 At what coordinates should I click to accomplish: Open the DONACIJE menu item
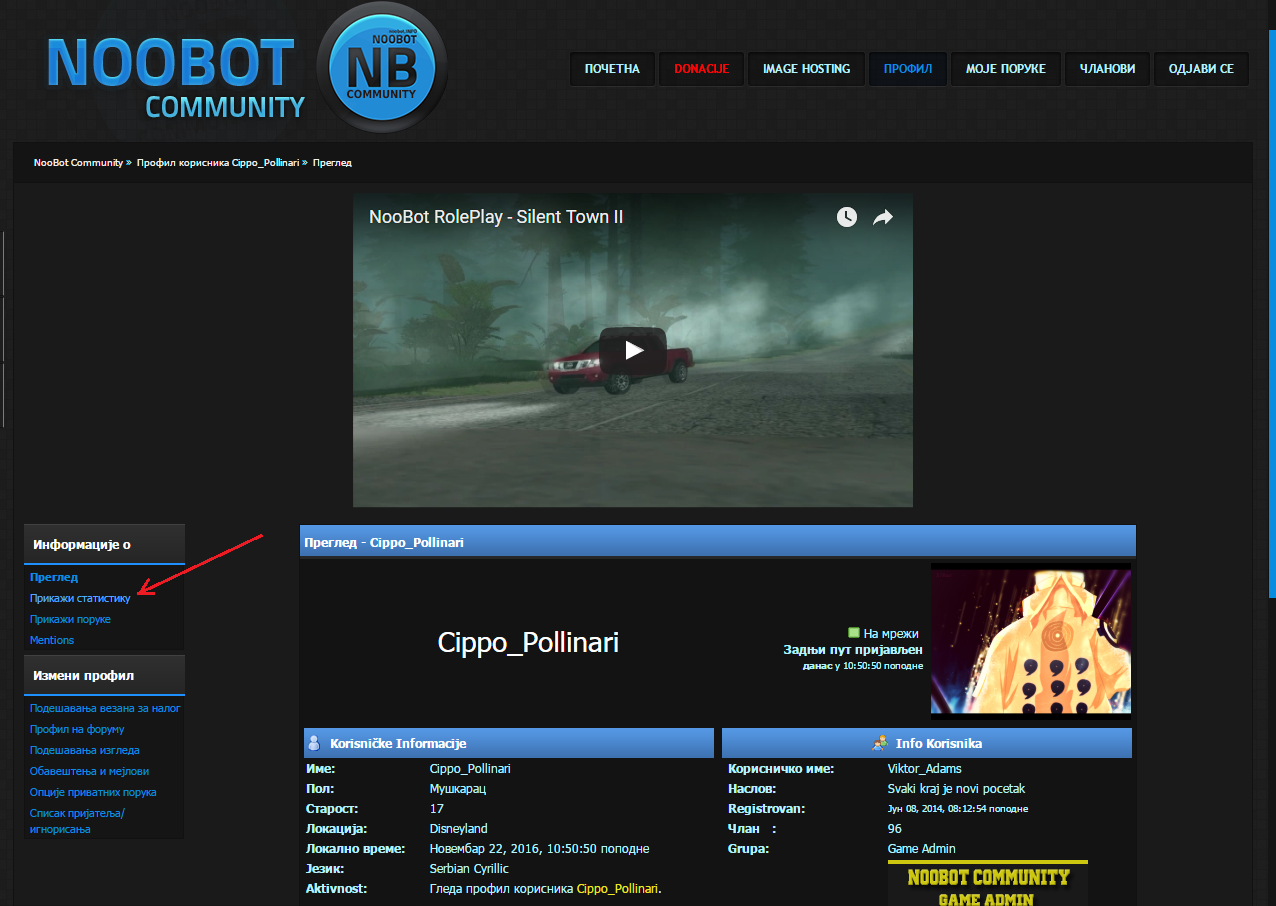point(701,69)
